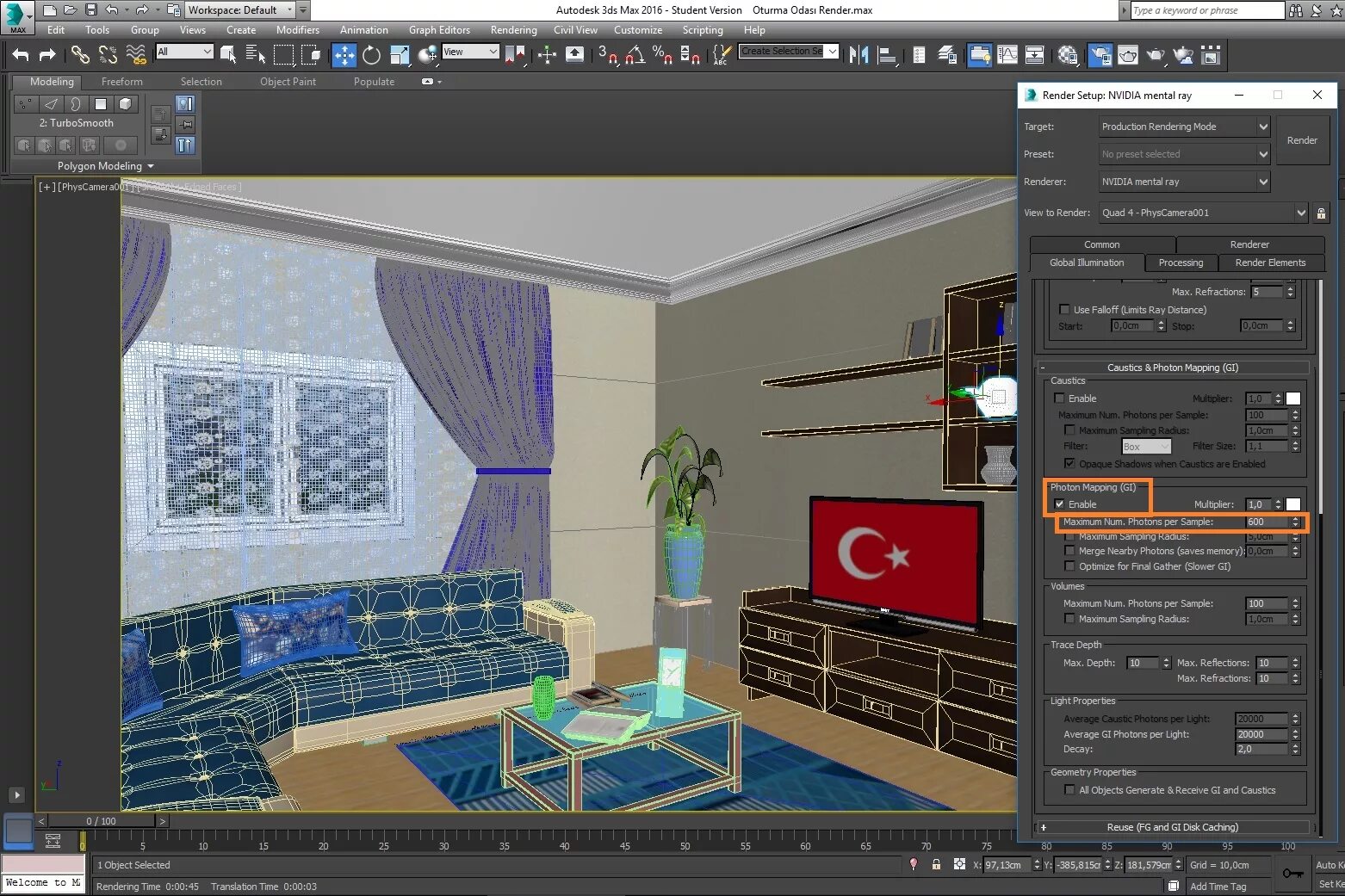The width and height of the screenshot is (1345, 896).
Task: Click the Save File icon in quick access bar
Action: click(x=91, y=10)
